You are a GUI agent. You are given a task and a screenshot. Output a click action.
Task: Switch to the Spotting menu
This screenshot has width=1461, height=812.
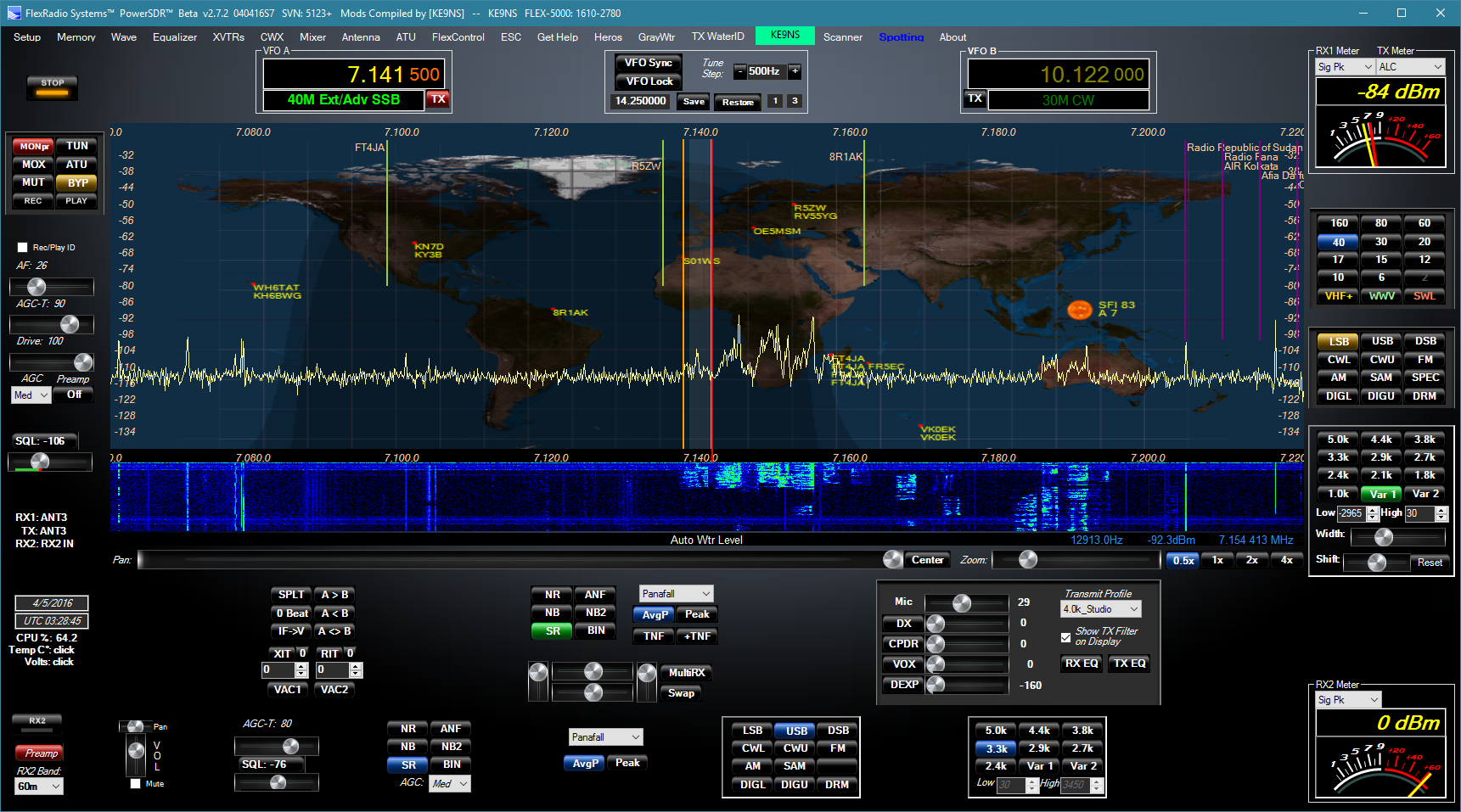pos(902,36)
